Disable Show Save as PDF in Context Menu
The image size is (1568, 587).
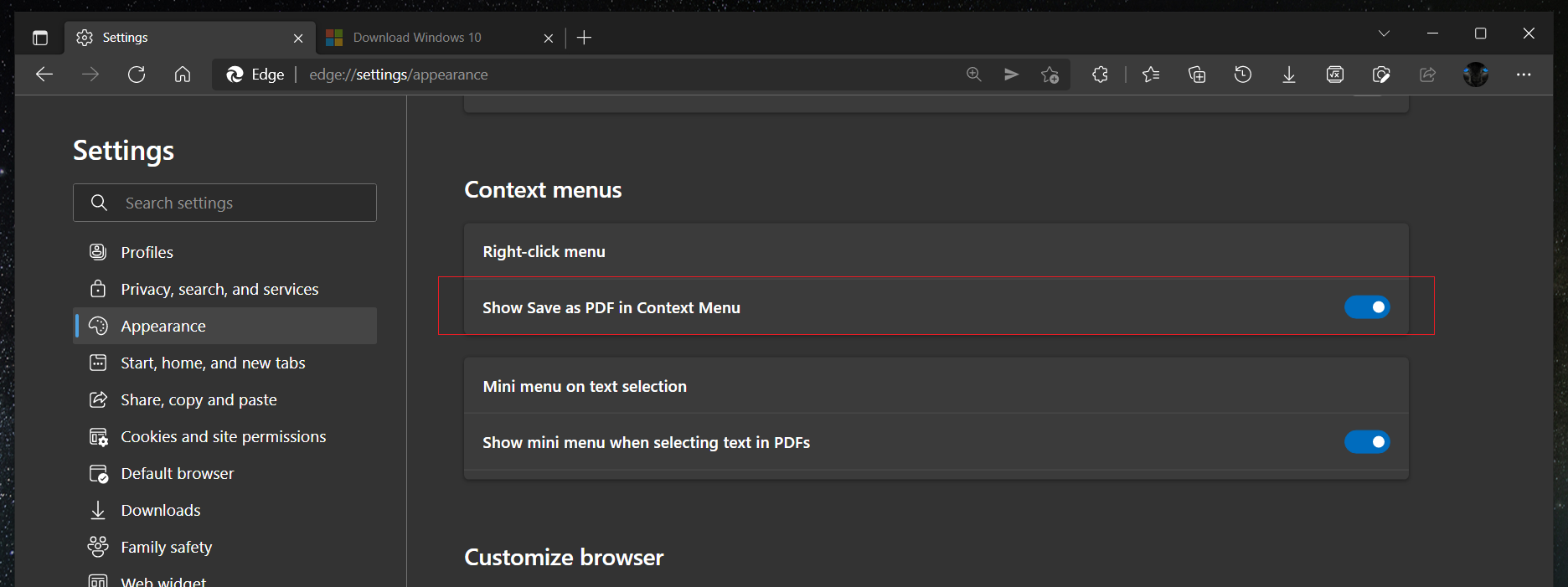(1366, 307)
